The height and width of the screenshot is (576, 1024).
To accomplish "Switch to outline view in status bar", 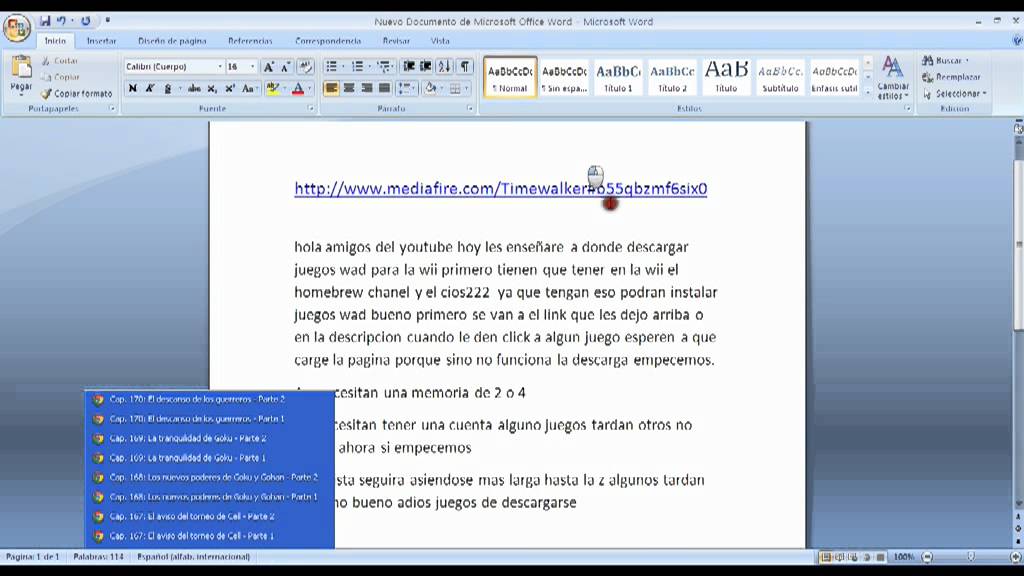I will (x=867, y=557).
